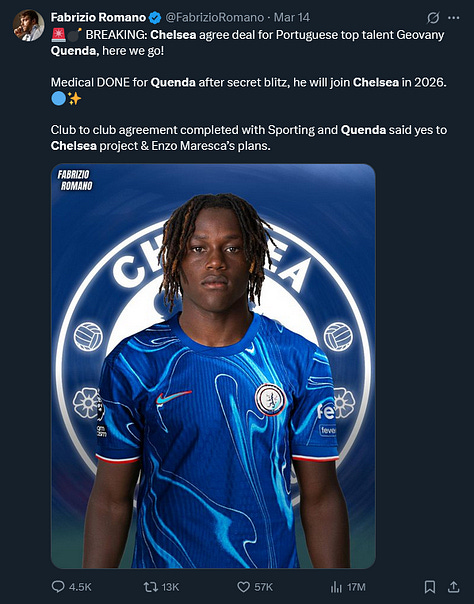Open Fabrizio Romano's profile avatar
This screenshot has width=474, height=604.
[28, 25]
